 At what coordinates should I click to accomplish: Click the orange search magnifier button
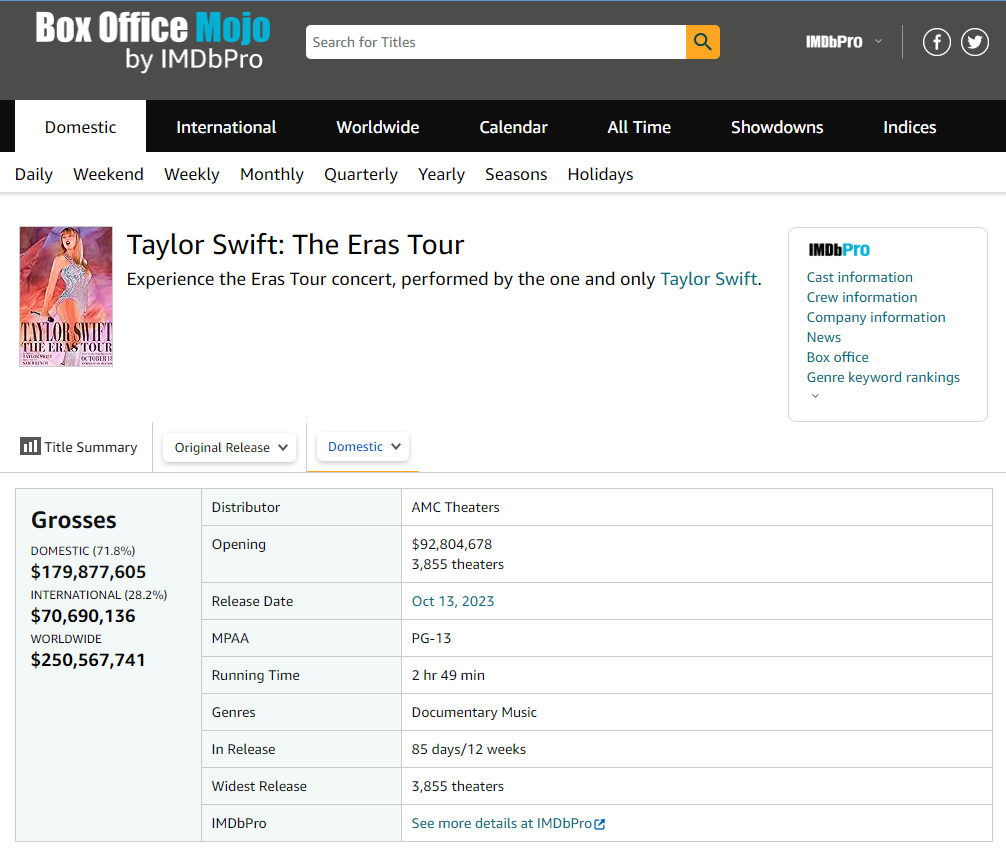point(702,42)
